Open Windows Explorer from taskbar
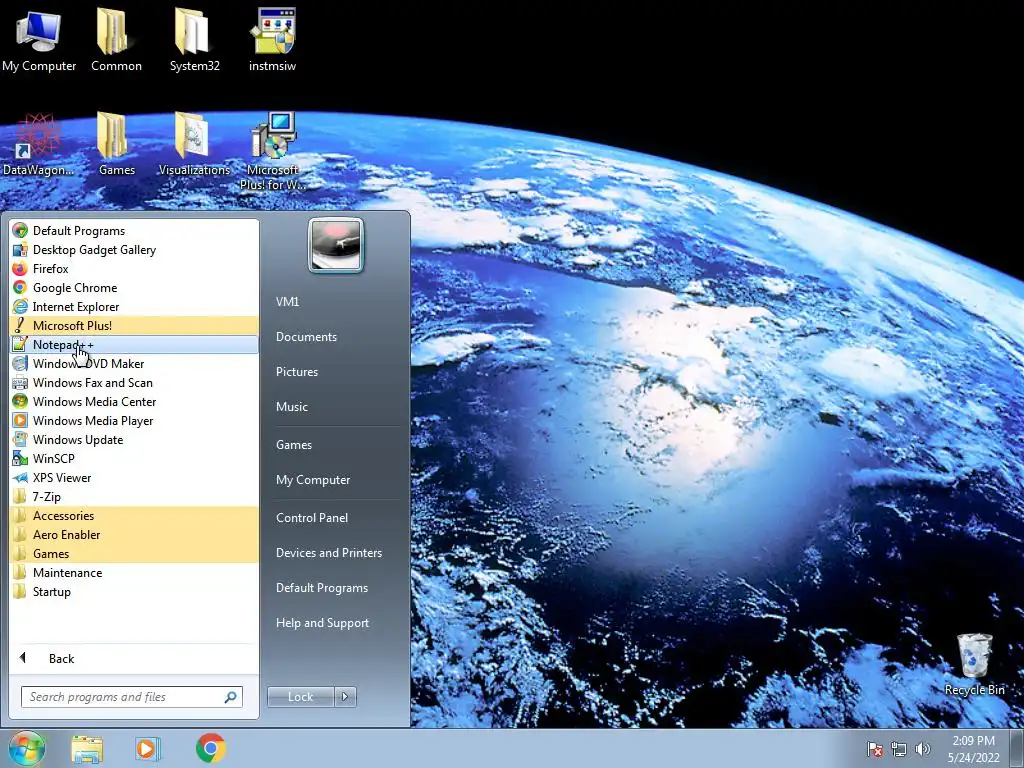The width and height of the screenshot is (1024, 768). tap(87, 749)
